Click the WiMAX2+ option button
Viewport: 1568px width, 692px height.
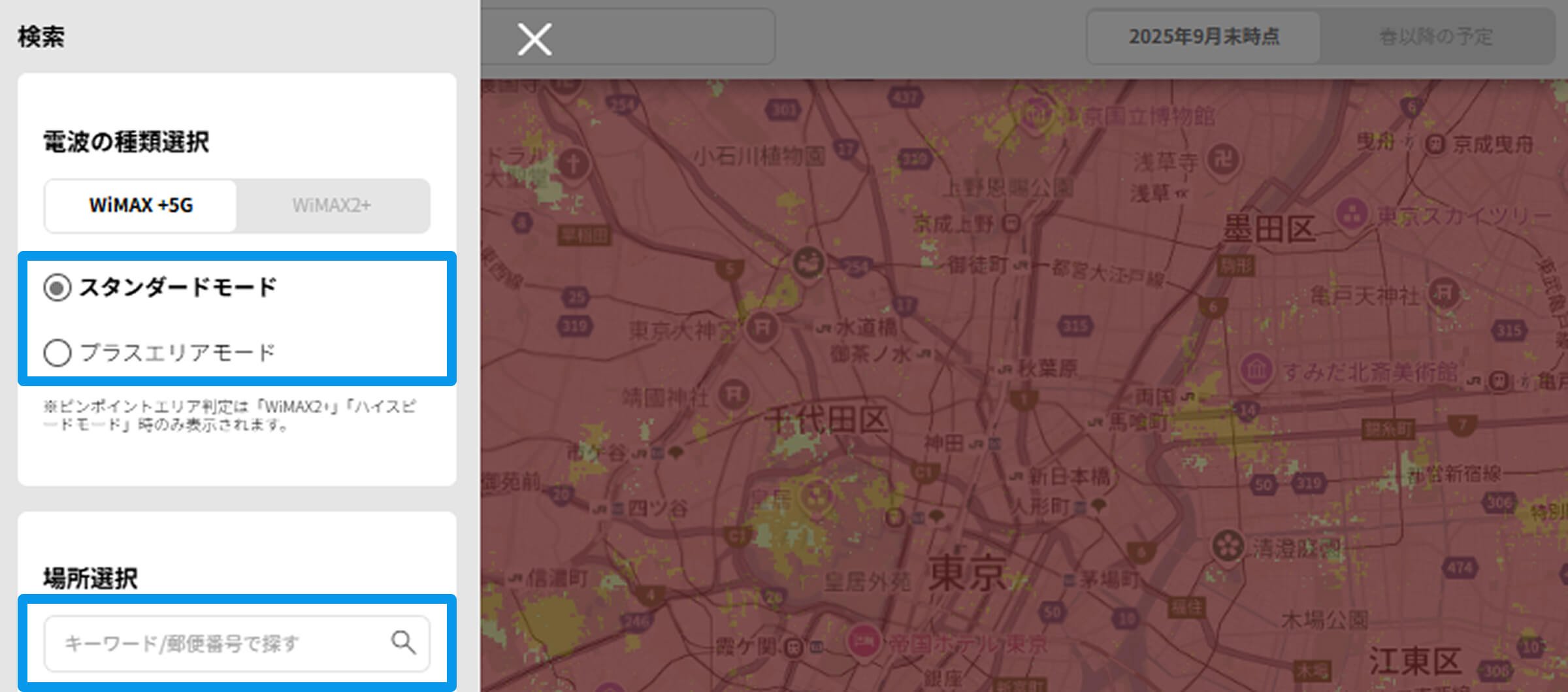pyautogui.click(x=333, y=206)
